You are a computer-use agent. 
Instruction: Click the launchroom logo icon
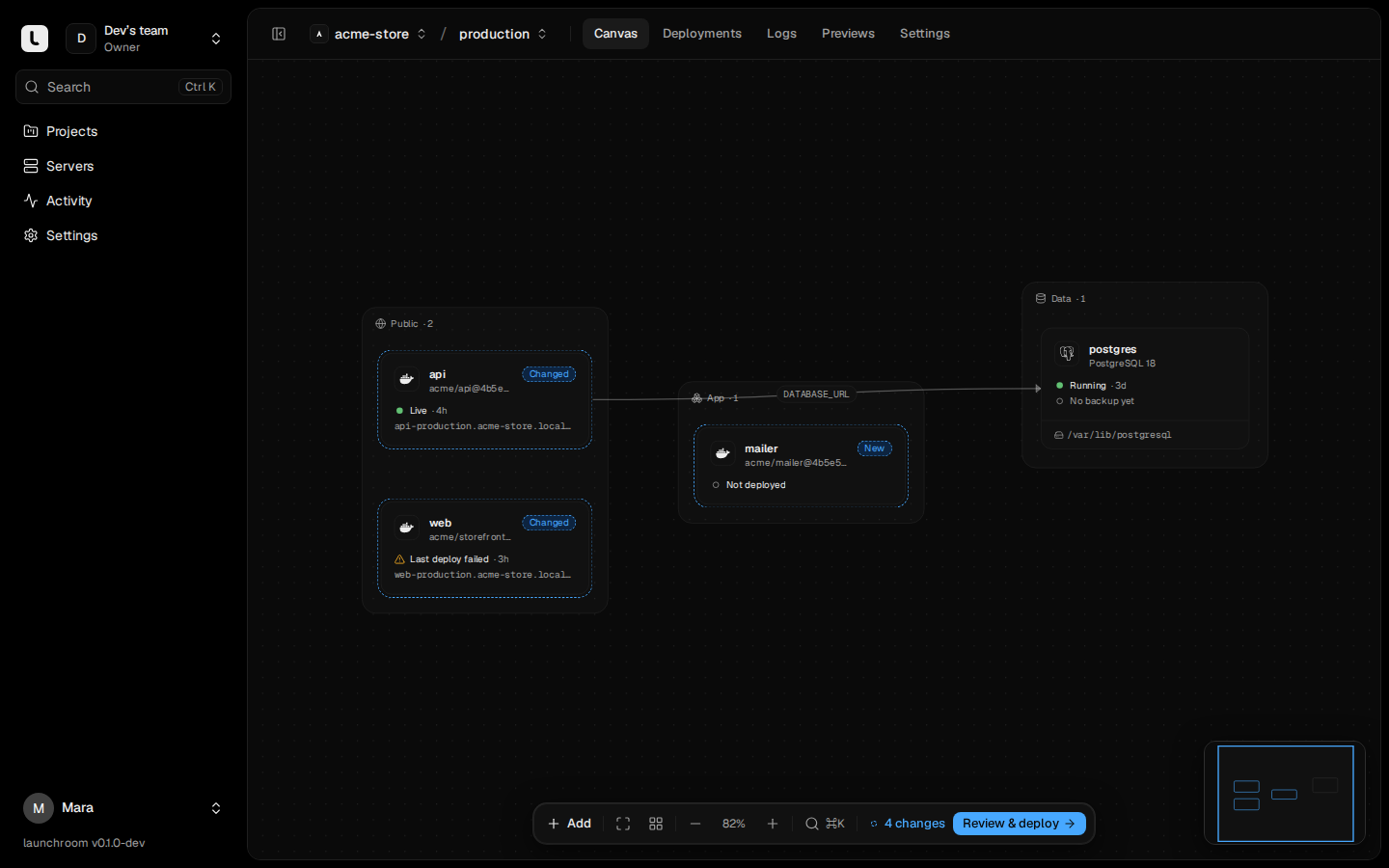pos(35,39)
